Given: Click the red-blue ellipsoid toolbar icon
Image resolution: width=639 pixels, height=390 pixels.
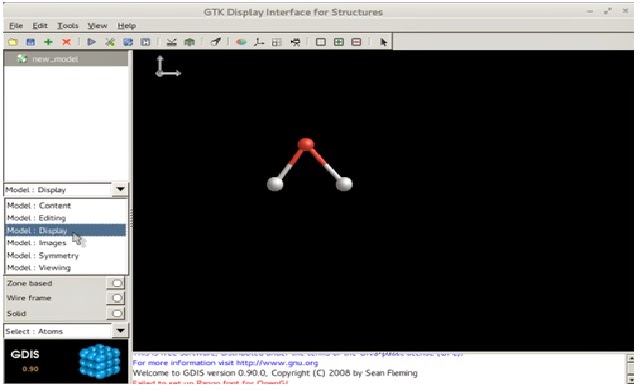Looking at the screenshot, I should (241, 42).
